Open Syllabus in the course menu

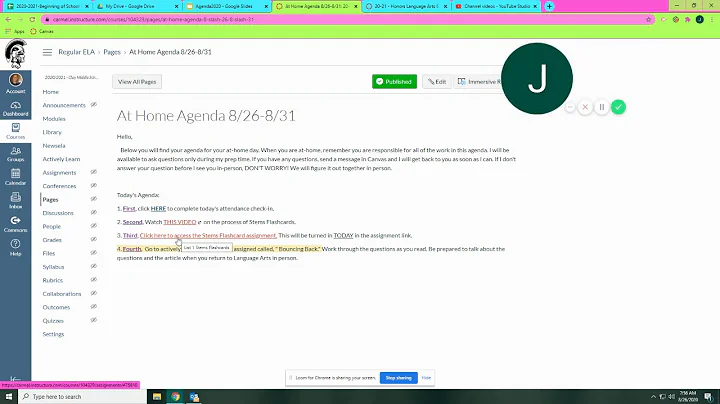coord(53,267)
